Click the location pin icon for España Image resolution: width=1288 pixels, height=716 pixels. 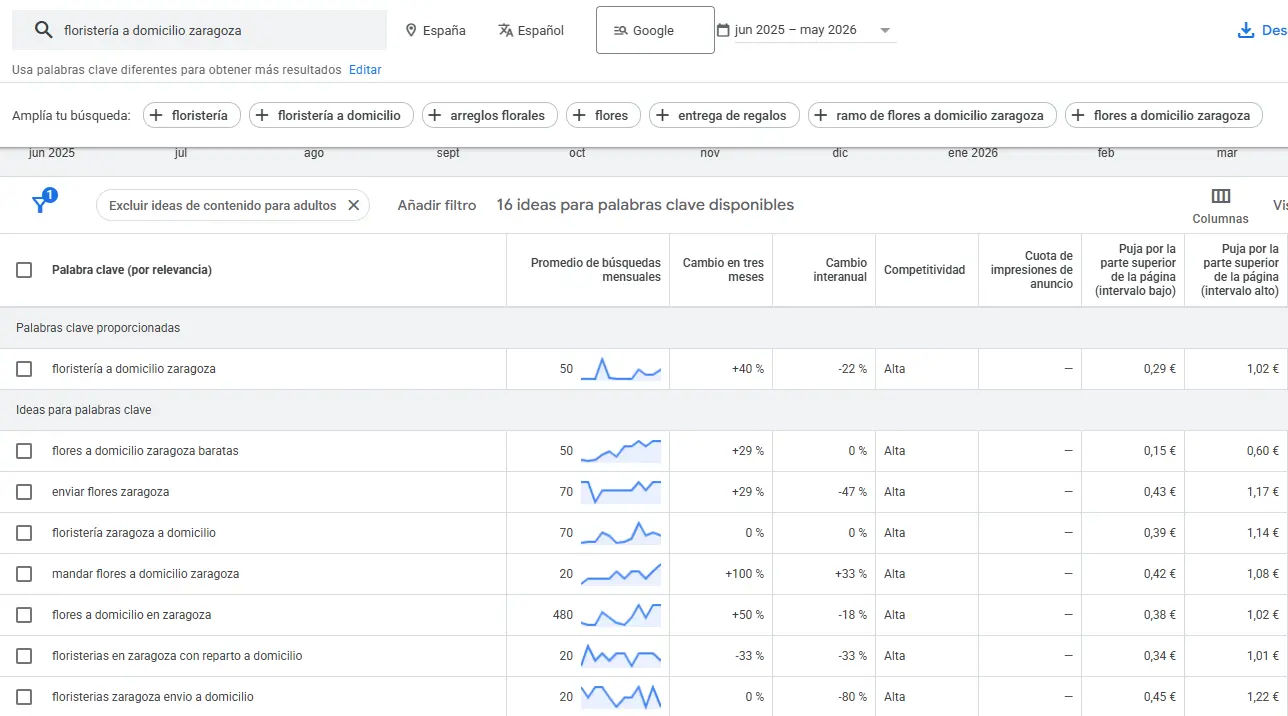pos(411,30)
